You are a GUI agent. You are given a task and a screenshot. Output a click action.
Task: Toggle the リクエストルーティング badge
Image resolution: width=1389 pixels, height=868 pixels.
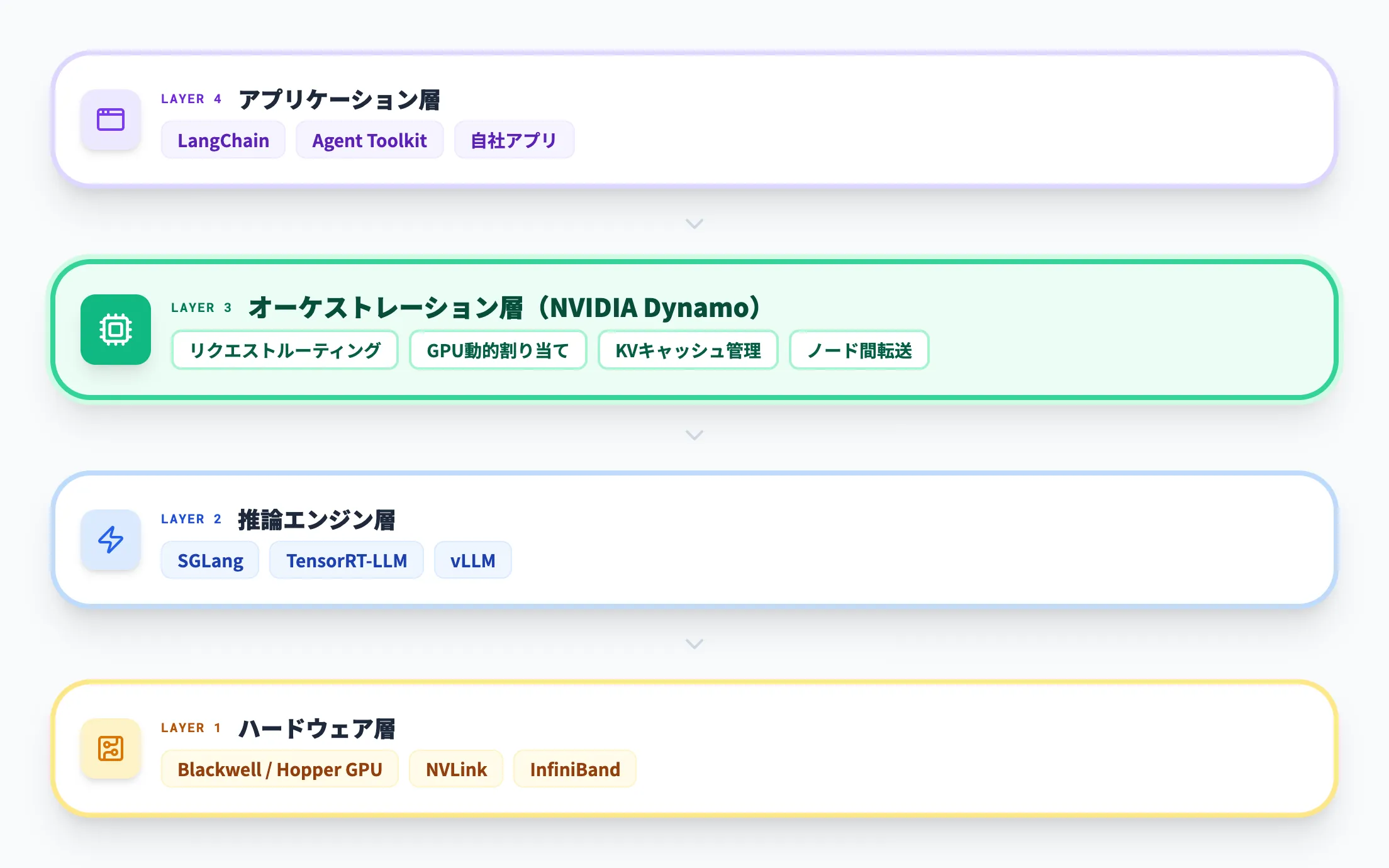coord(284,350)
